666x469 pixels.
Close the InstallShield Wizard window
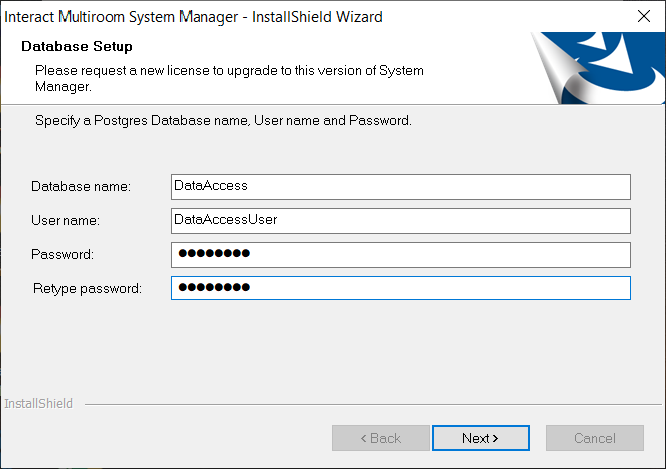coord(644,16)
